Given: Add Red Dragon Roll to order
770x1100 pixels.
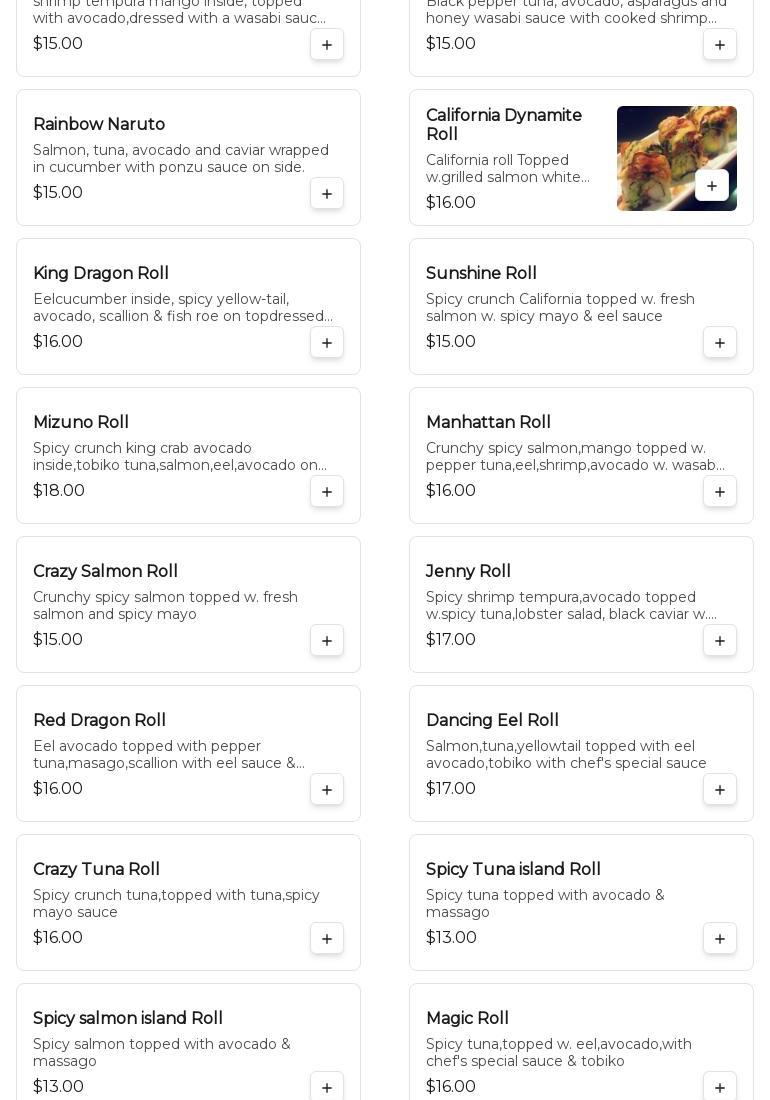Looking at the screenshot, I should (327, 790).
